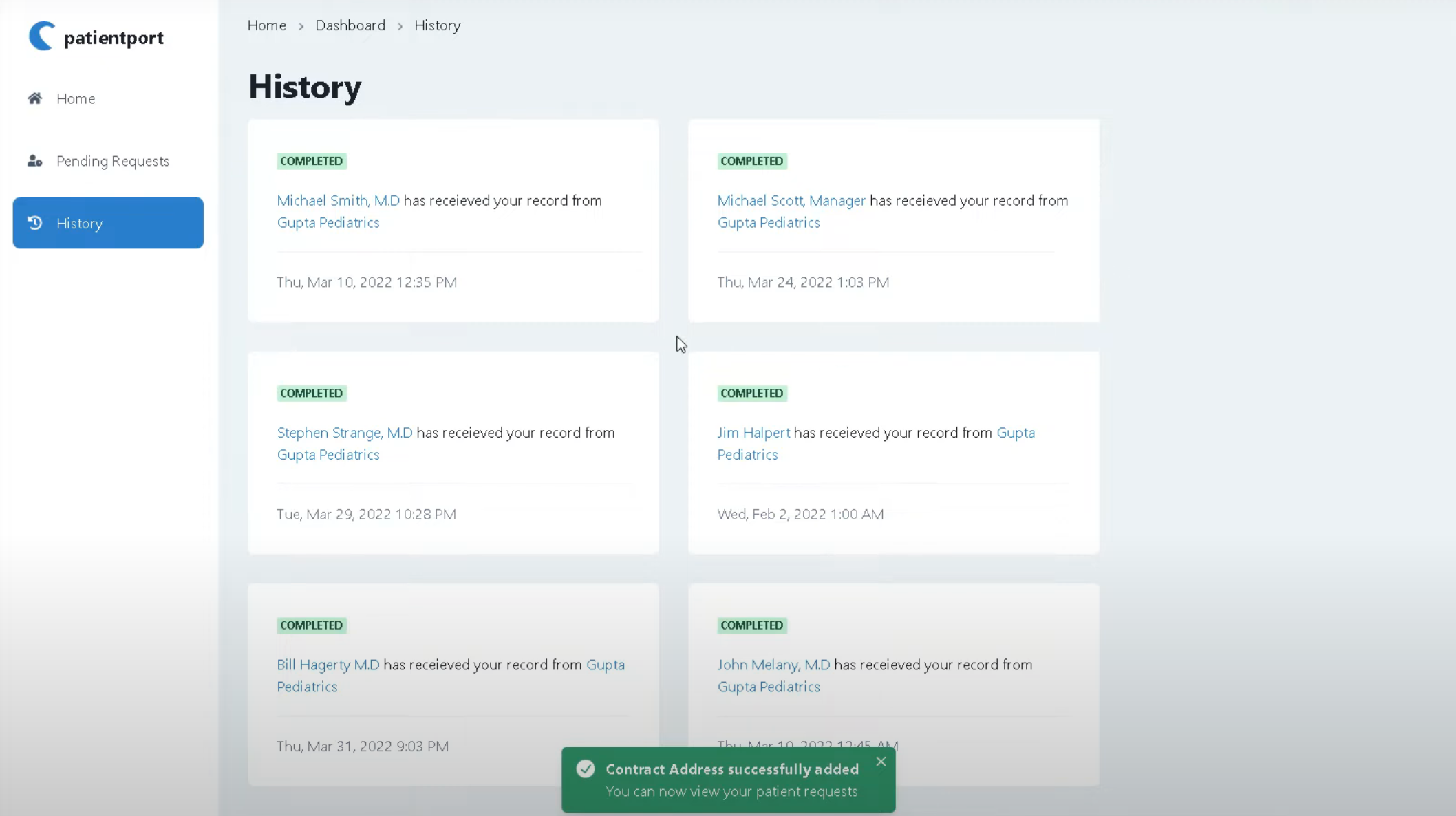1456x816 pixels.
Task: Select the History clock icon in sidebar
Action: click(x=35, y=223)
